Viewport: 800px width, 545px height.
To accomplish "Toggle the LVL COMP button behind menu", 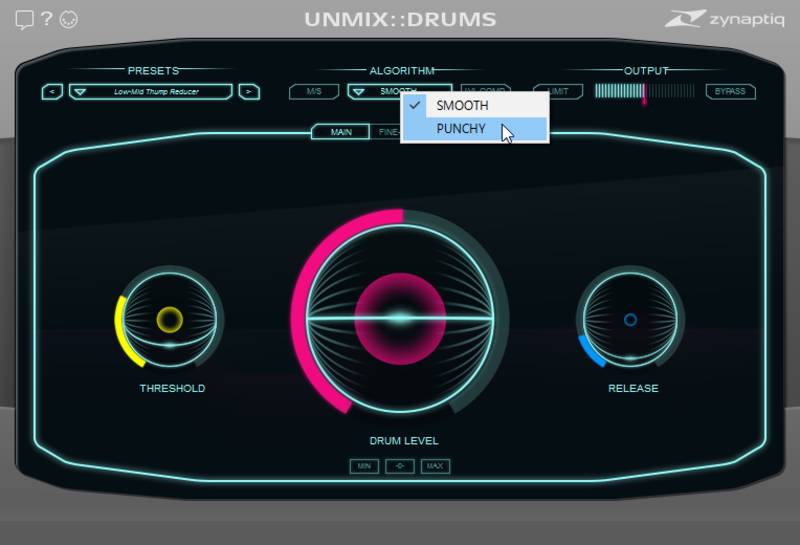I will point(485,89).
